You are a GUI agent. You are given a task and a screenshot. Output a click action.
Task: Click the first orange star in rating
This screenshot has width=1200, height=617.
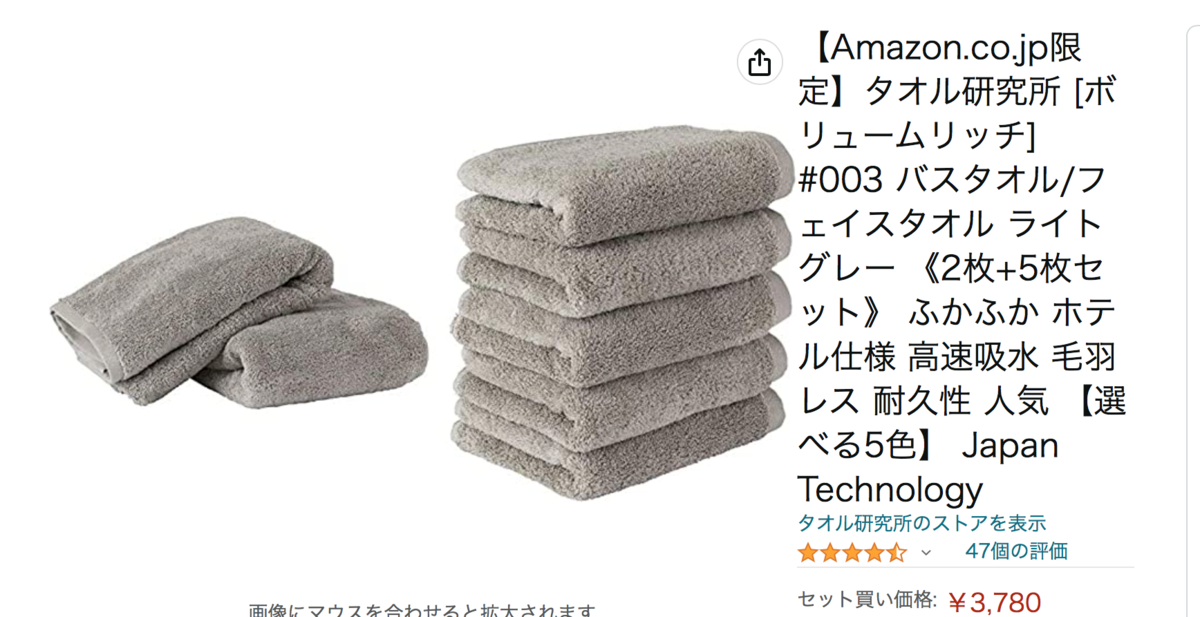pyautogui.click(x=808, y=551)
